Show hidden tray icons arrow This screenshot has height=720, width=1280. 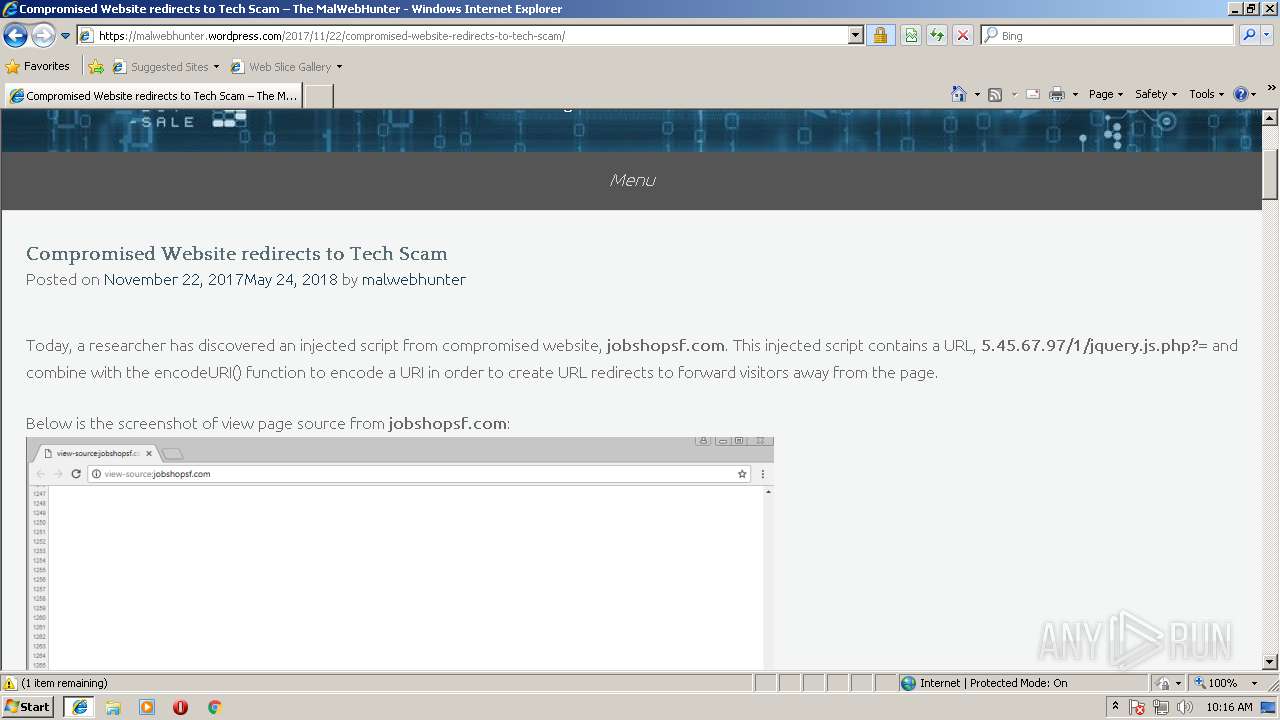(1116, 707)
